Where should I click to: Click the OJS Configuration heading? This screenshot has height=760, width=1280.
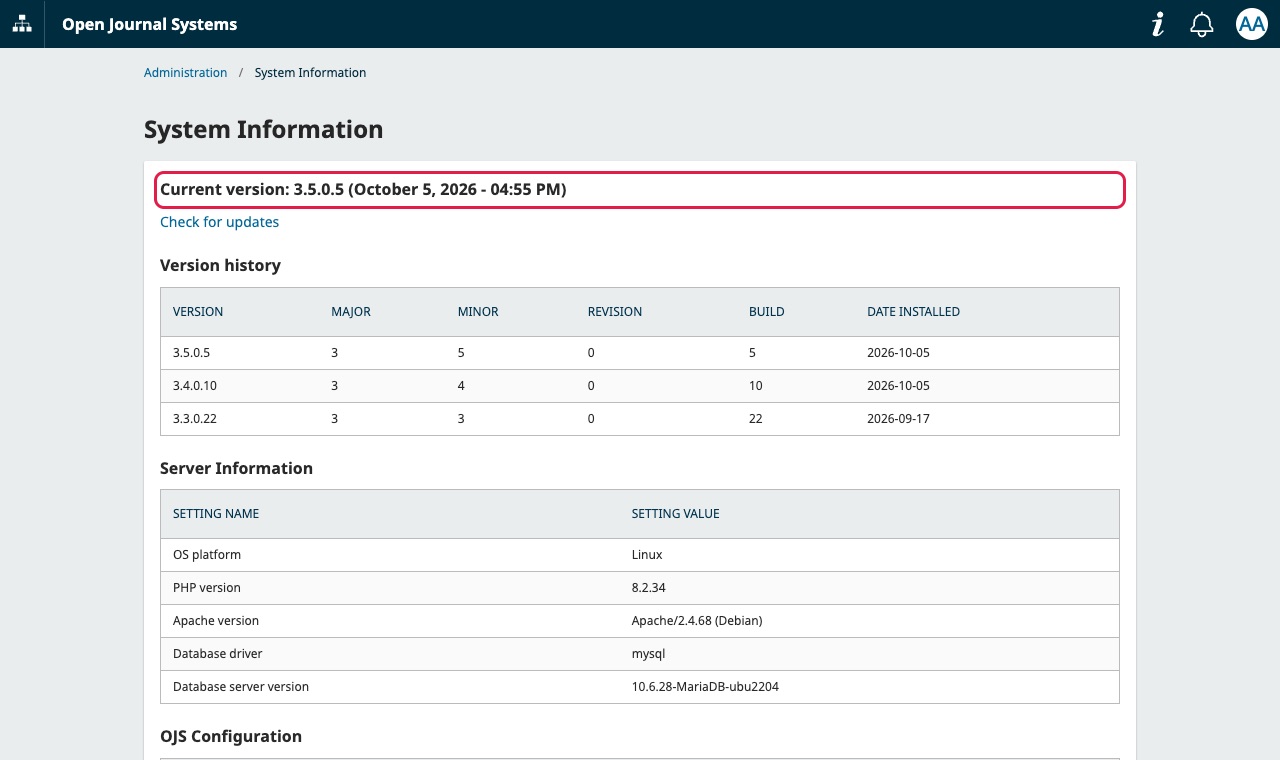(231, 736)
